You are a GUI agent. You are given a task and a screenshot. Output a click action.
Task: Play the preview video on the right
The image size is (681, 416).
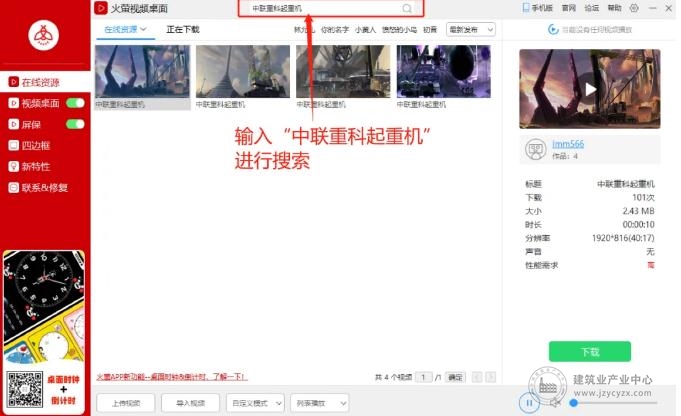point(590,89)
